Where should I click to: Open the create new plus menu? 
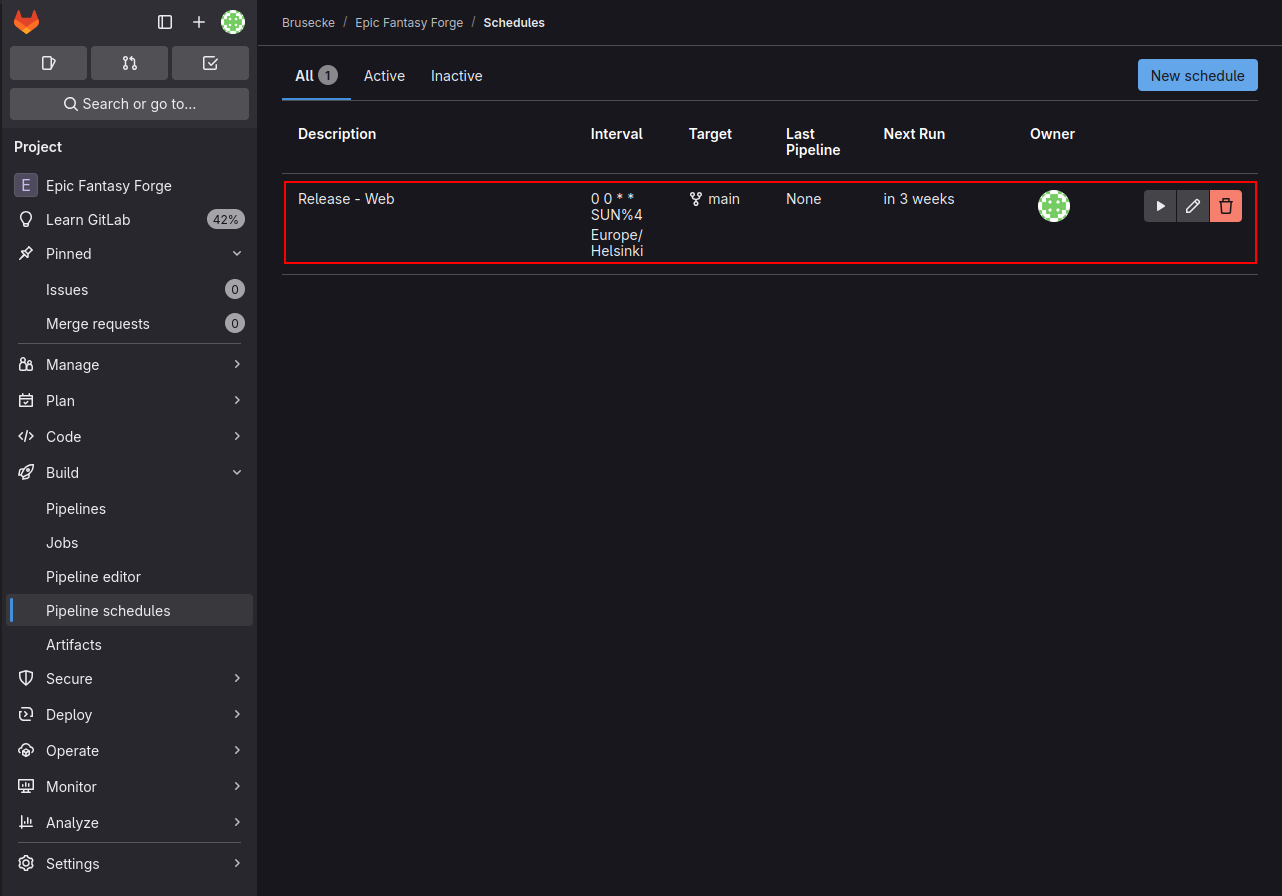[199, 22]
